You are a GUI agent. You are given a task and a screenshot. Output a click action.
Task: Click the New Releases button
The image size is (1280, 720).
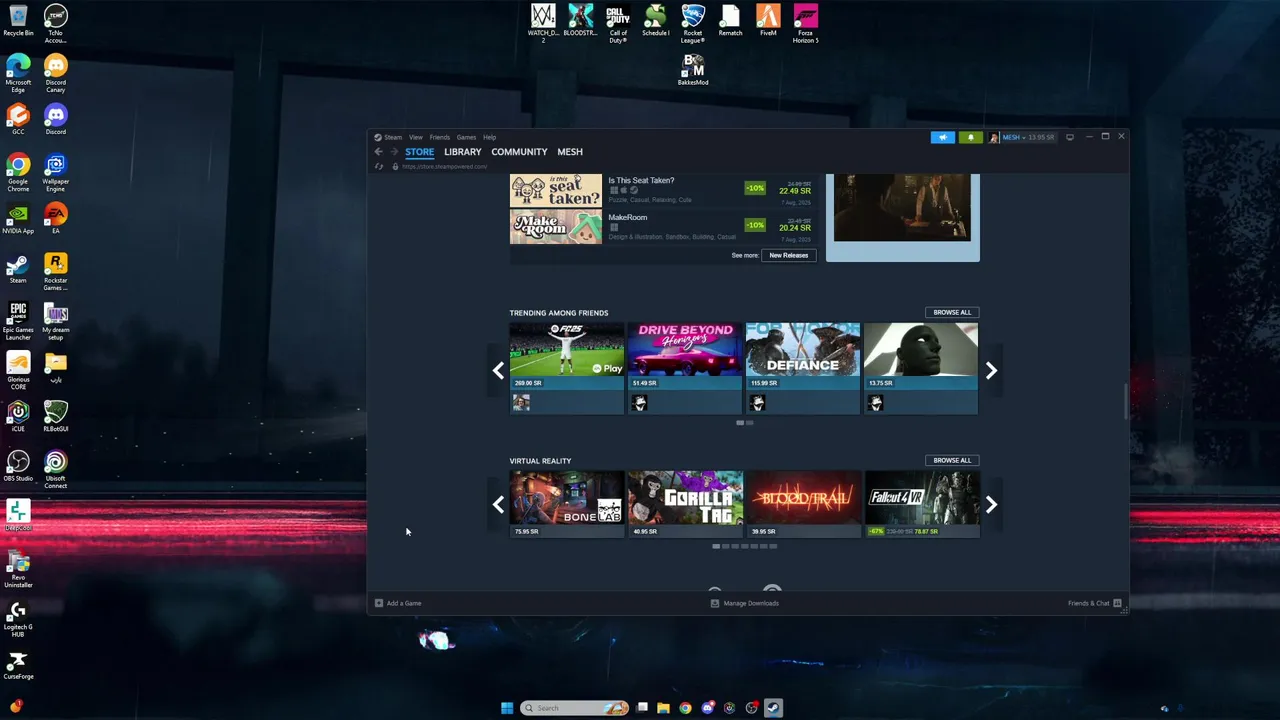click(x=789, y=255)
